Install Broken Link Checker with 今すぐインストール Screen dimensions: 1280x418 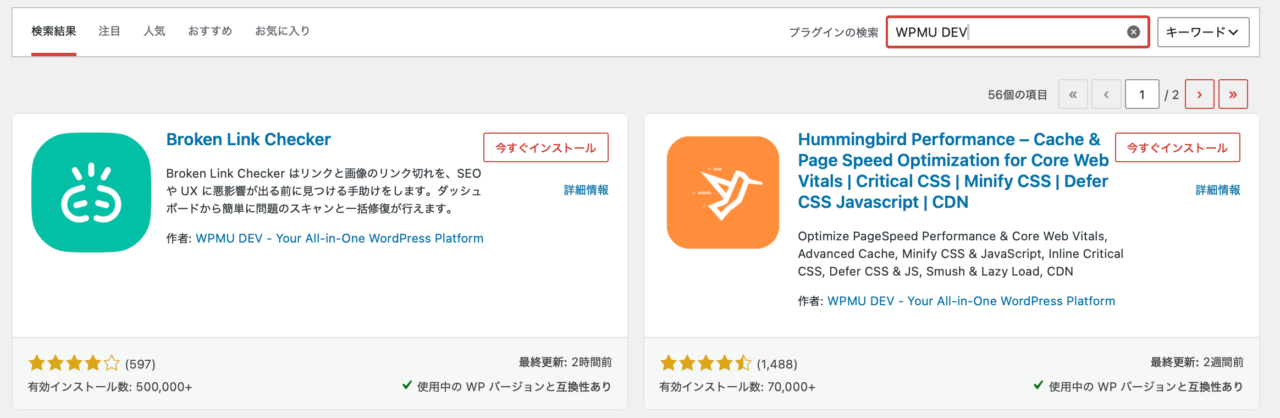click(546, 147)
